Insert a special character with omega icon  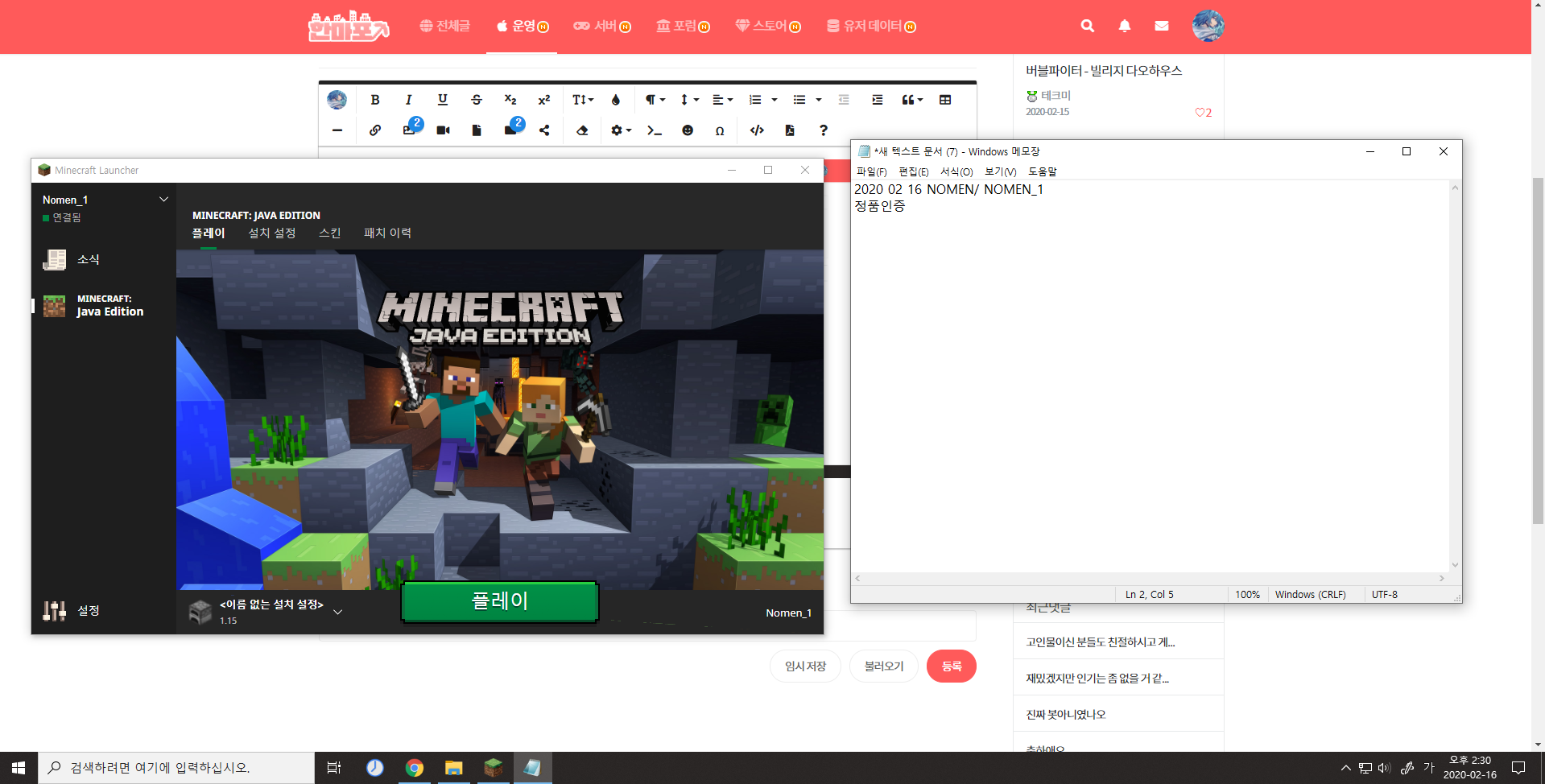pyautogui.click(x=720, y=130)
